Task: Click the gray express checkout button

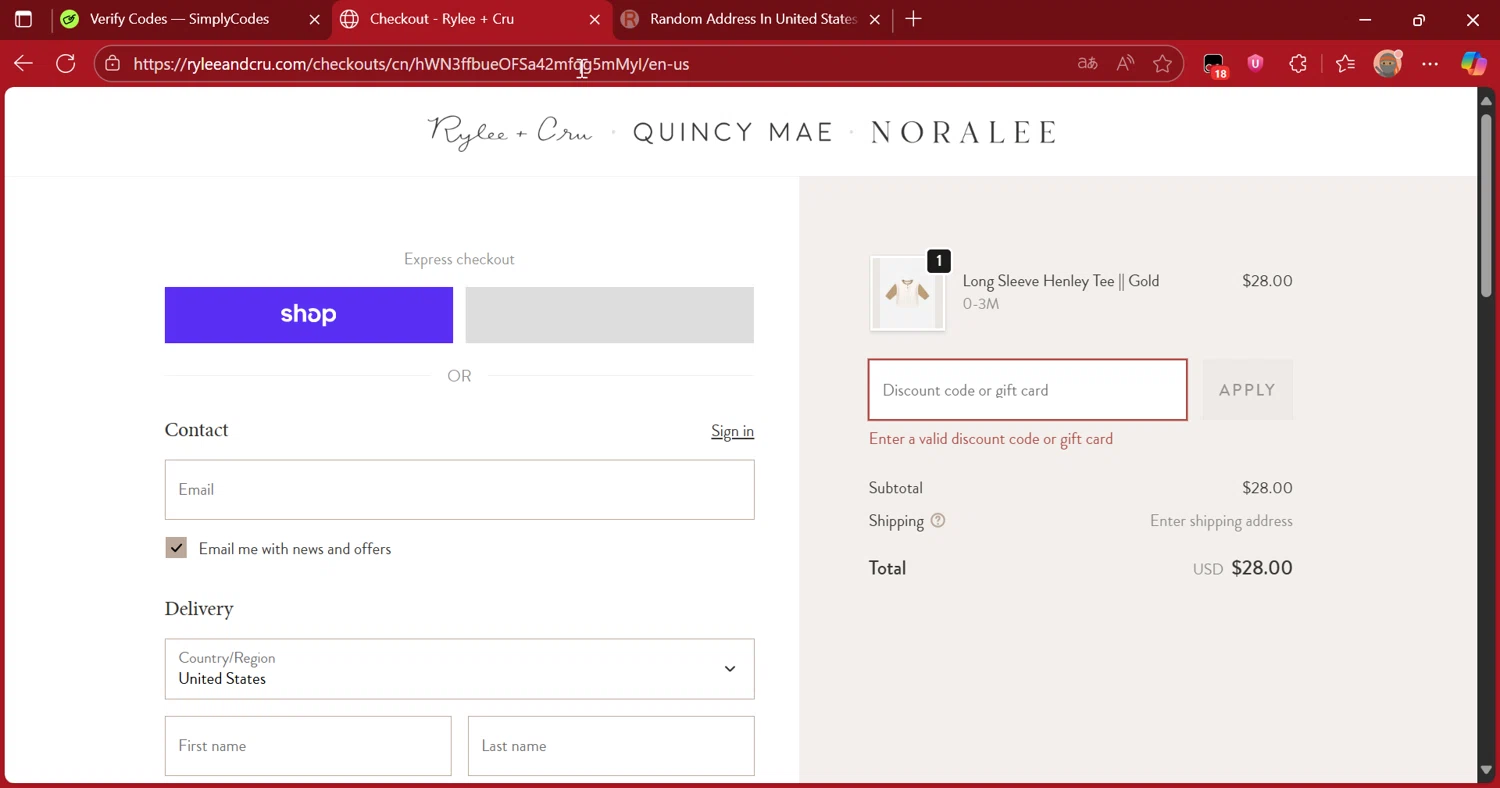Action: pos(610,315)
